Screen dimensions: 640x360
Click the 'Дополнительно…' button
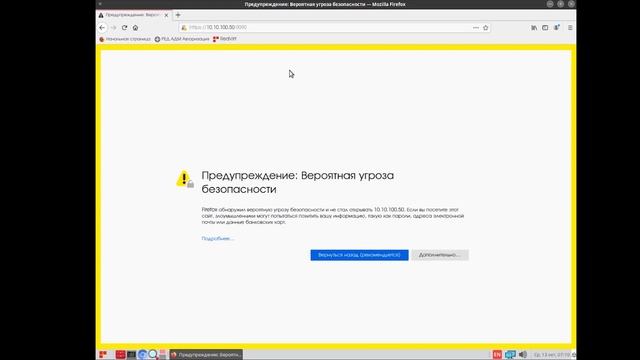click(440, 255)
